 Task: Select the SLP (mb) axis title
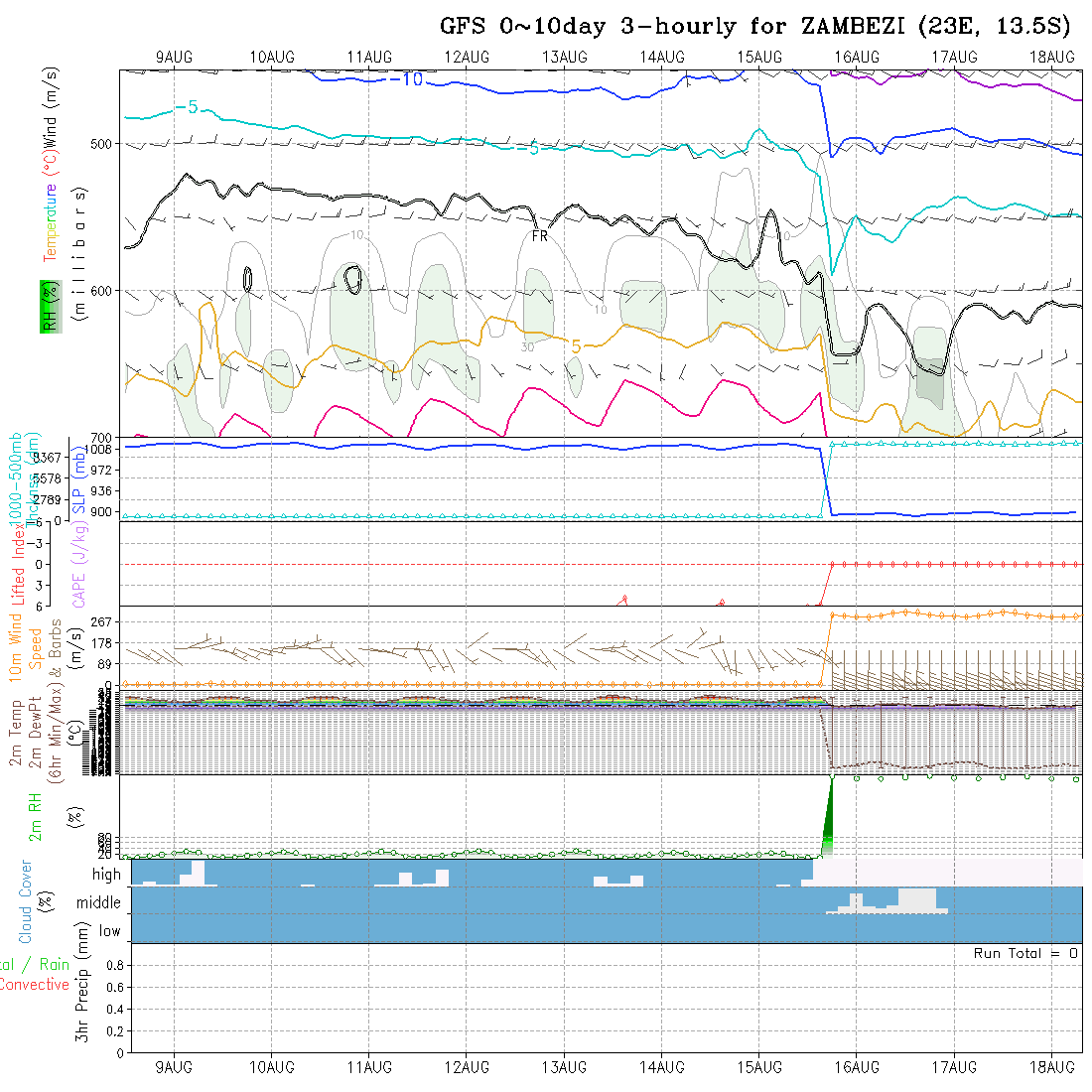point(78,479)
